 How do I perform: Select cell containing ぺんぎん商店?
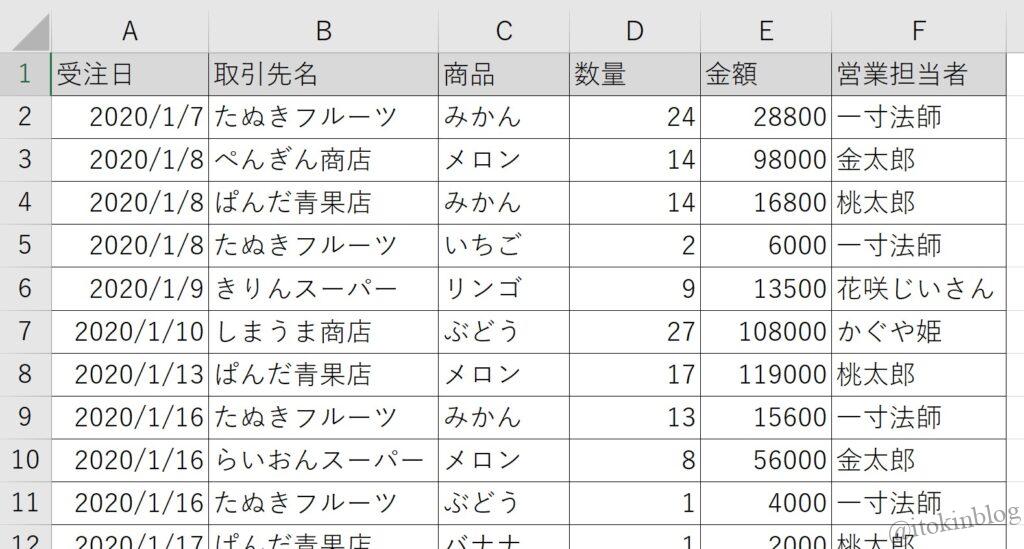pyautogui.click(x=323, y=160)
